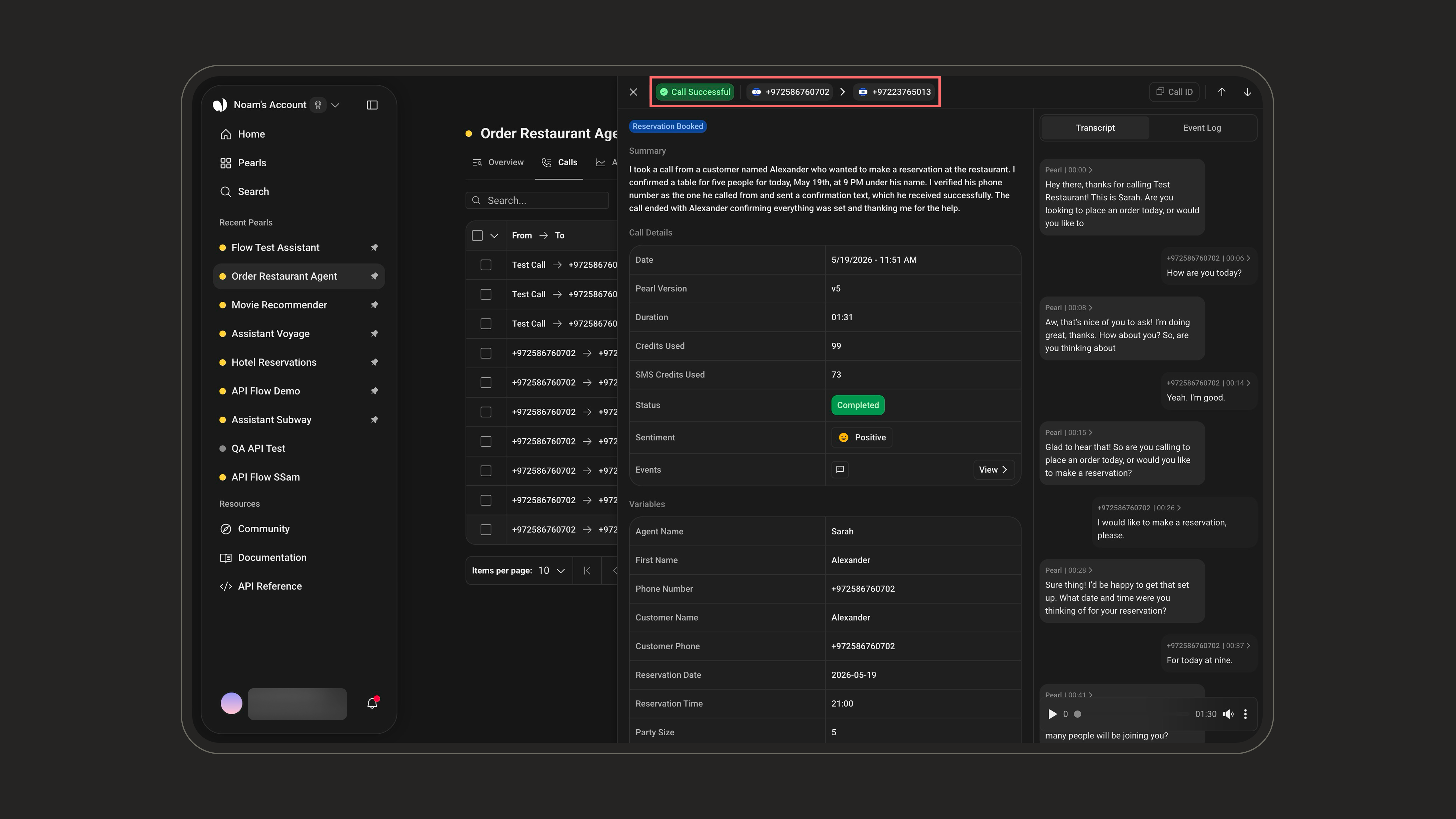The height and width of the screenshot is (819, 1456).
Task: Open the Overview tab
Action: coord(498,163)
